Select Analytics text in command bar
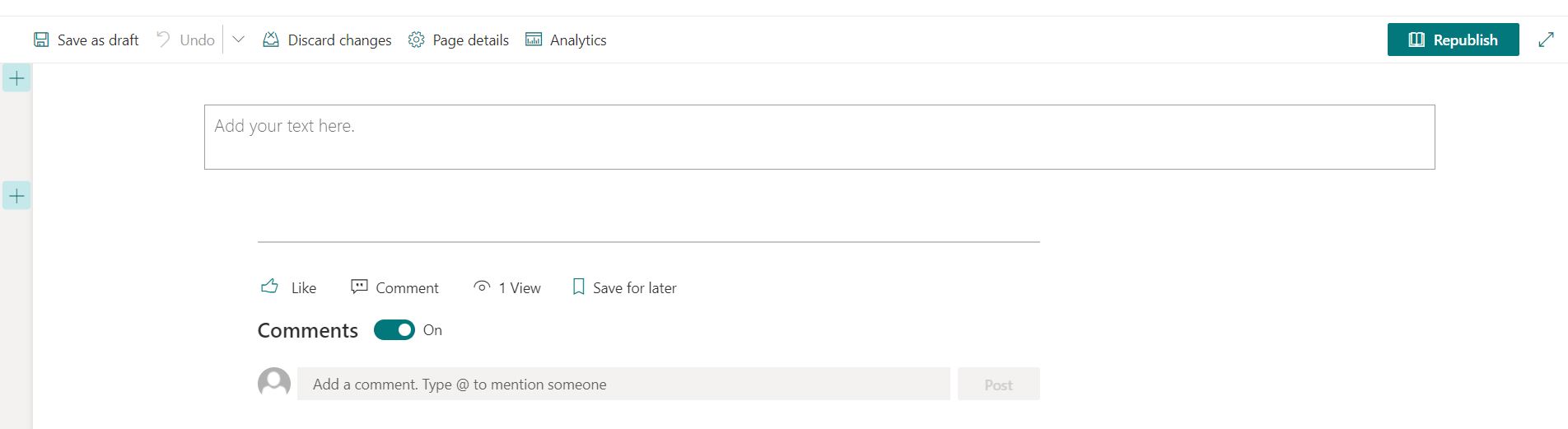The width and height of the screenshot is (1568, 429). tap(578, 40)
